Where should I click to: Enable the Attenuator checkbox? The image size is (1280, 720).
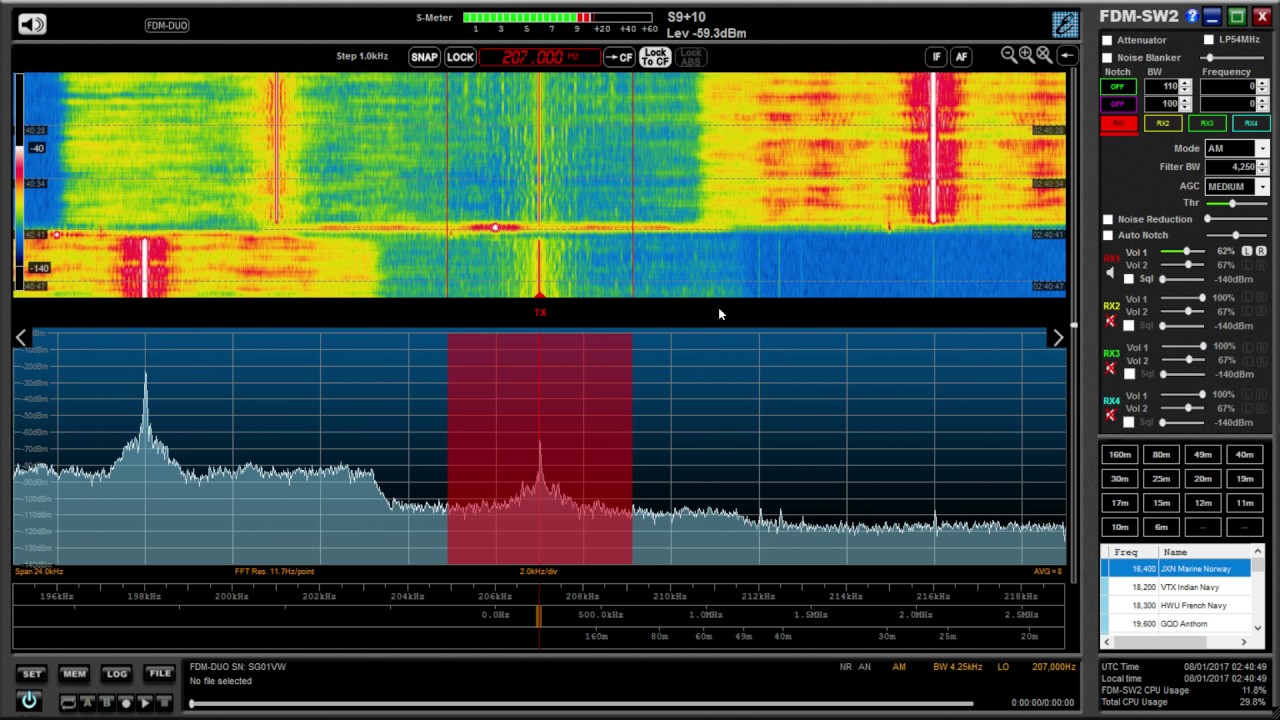click(x=1107, y=40)
